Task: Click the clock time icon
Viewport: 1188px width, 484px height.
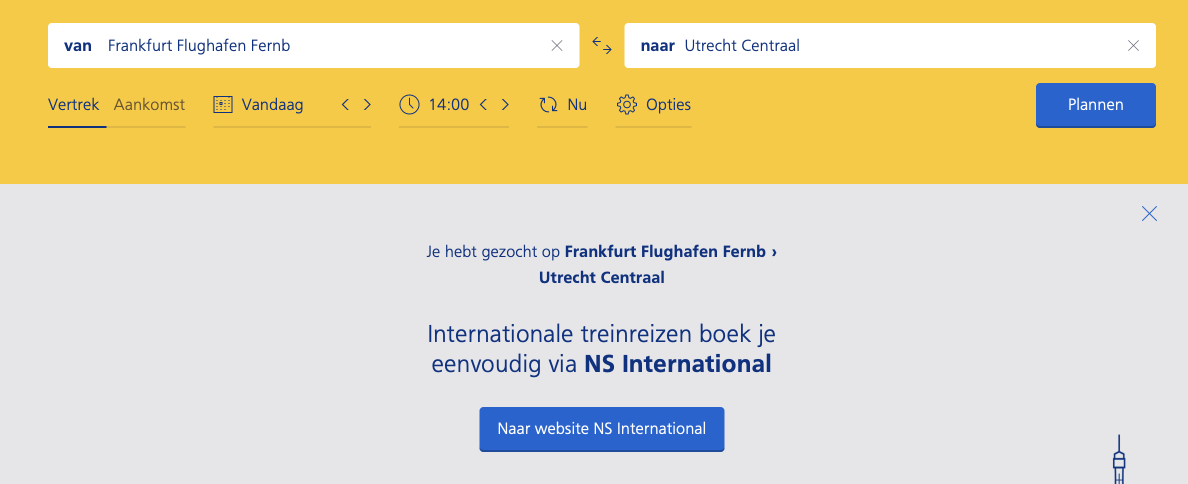Action: point(409,104)
